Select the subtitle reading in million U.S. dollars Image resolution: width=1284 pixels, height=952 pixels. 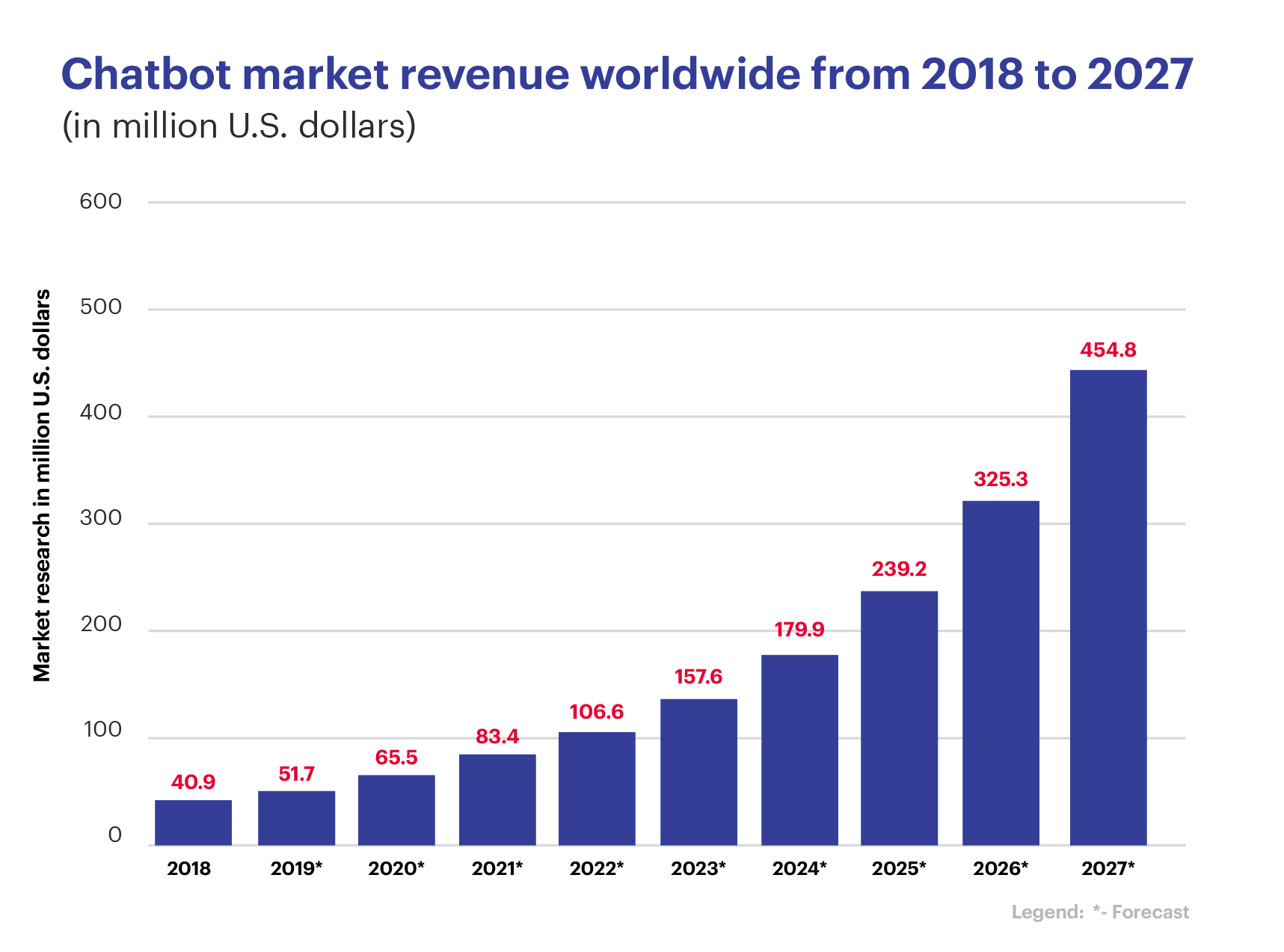pos(239,126)
